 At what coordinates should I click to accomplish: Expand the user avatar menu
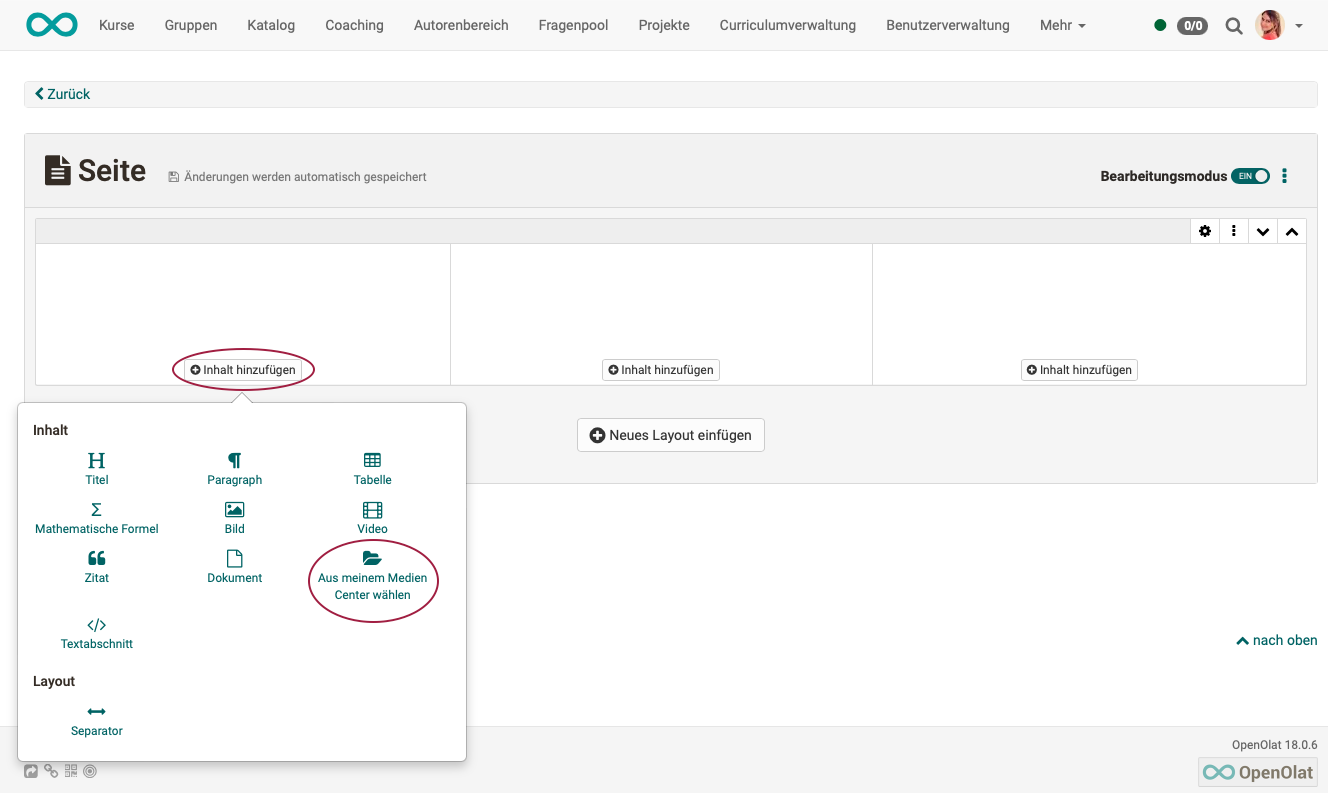tap(1278, 25)
